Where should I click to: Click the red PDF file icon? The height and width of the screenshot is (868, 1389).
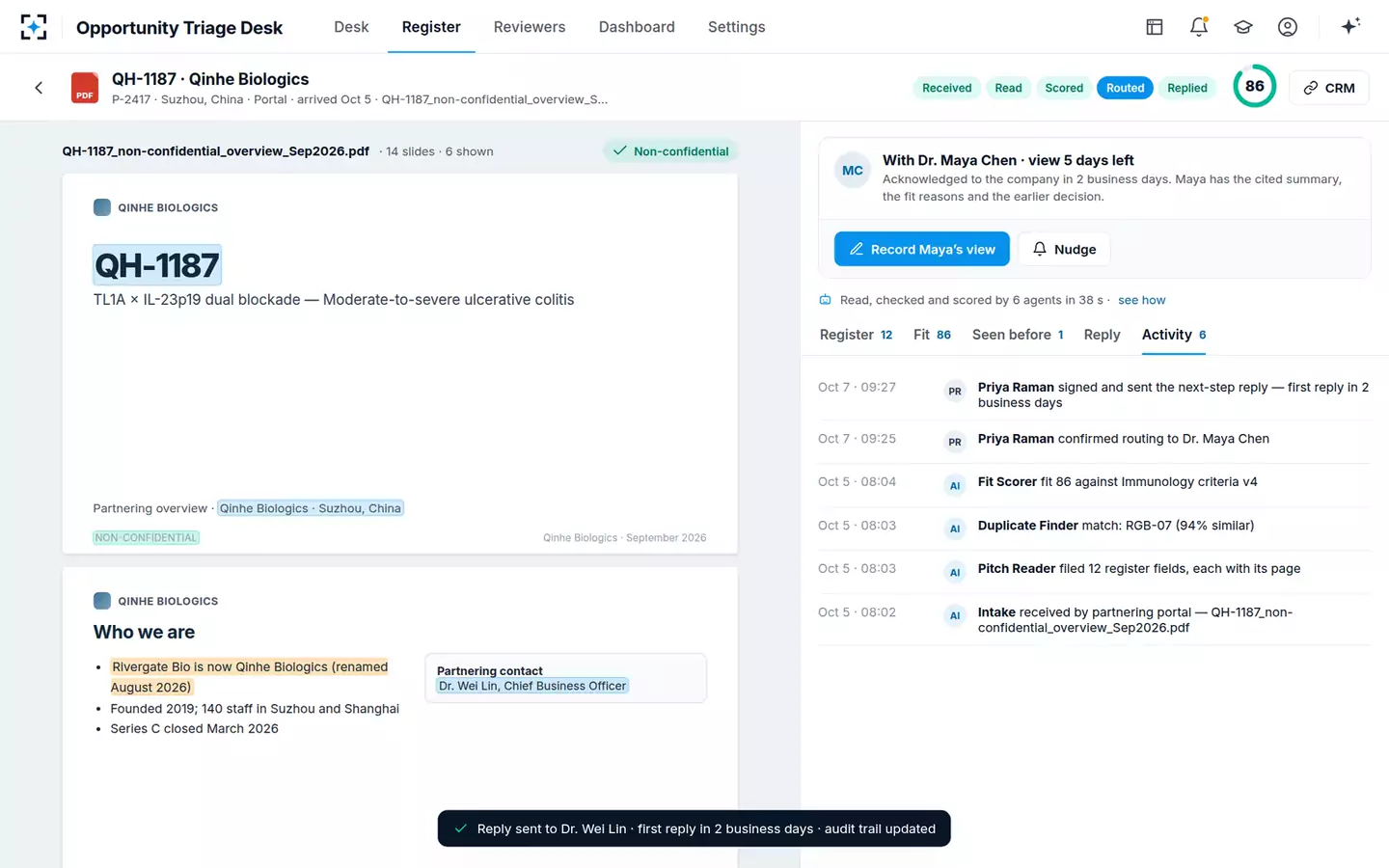click(x=85, y=88)
